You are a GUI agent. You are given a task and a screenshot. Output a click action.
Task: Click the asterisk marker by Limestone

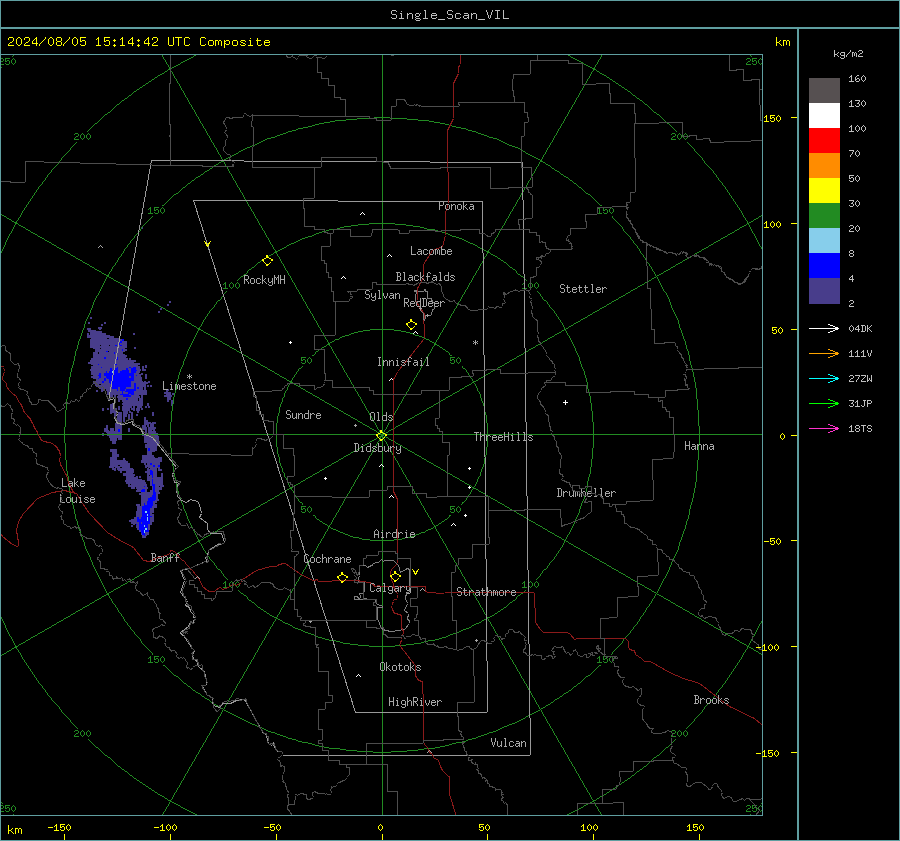click(189, 377)
